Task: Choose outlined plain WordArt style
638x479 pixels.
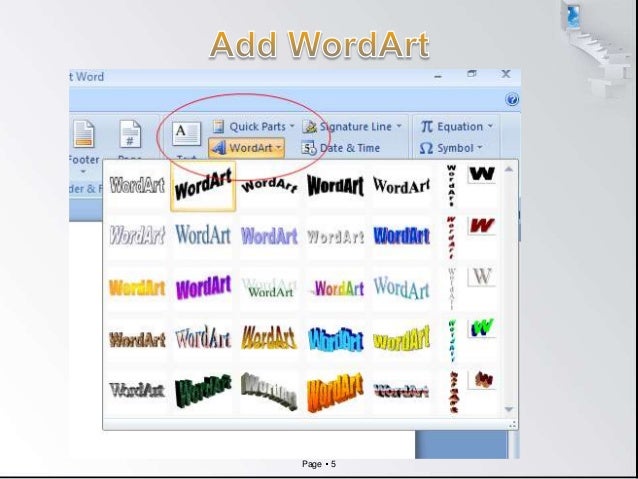Action: point(137,185)
